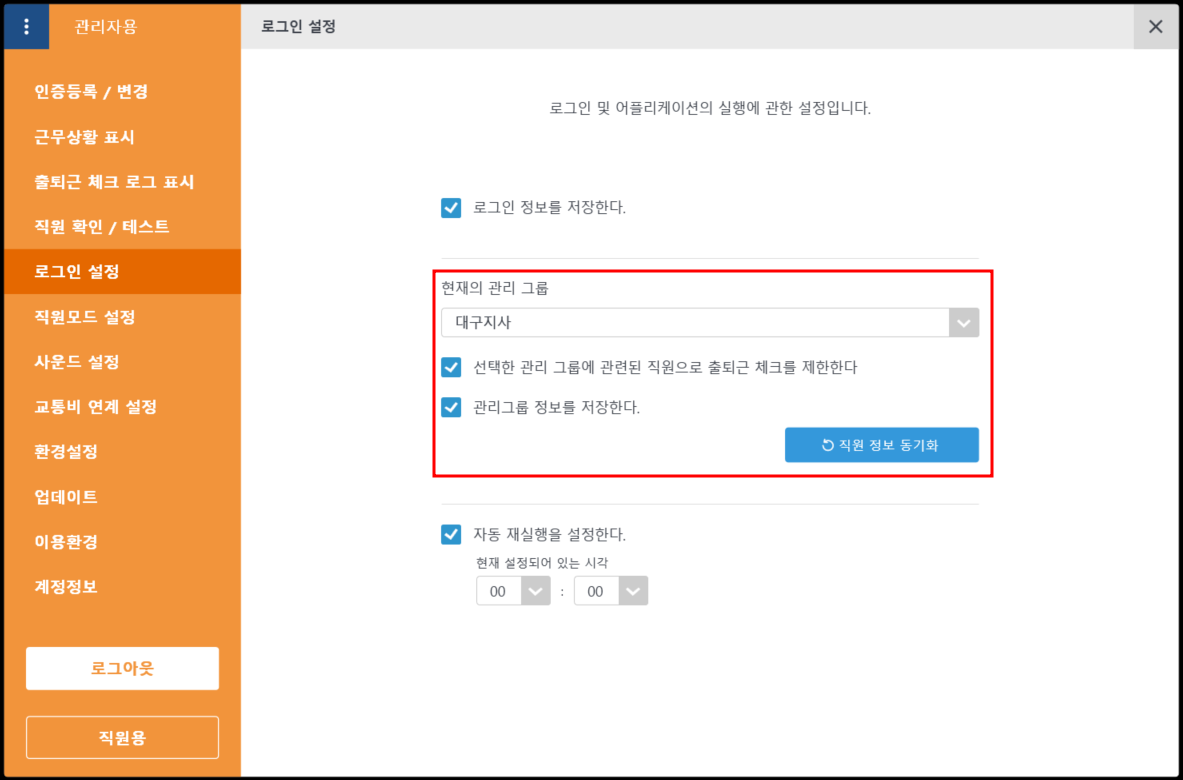The image size is (1183, 780).
Task: Open 출퇴근 체크 로그 표시 menu
Action: tap(114, 182)
